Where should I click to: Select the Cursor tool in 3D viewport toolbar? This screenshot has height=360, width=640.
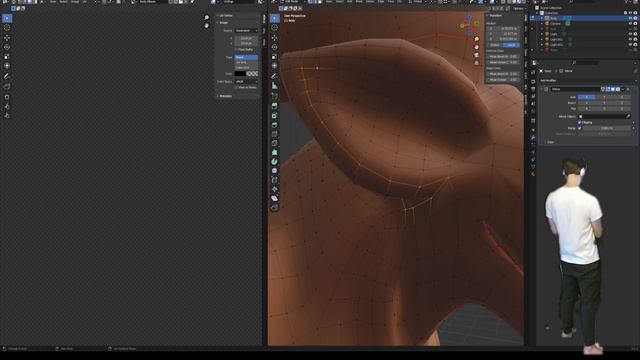pyautogui.click(x=275, y=28)
